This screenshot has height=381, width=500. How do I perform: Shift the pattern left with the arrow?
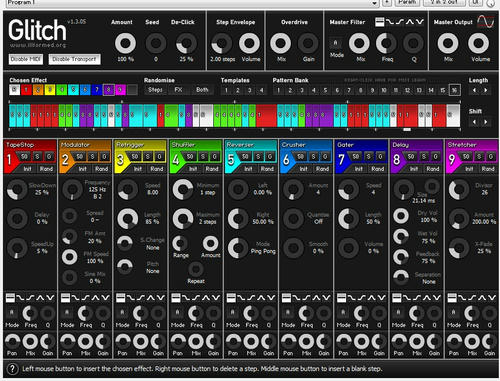tap(474, 122)
